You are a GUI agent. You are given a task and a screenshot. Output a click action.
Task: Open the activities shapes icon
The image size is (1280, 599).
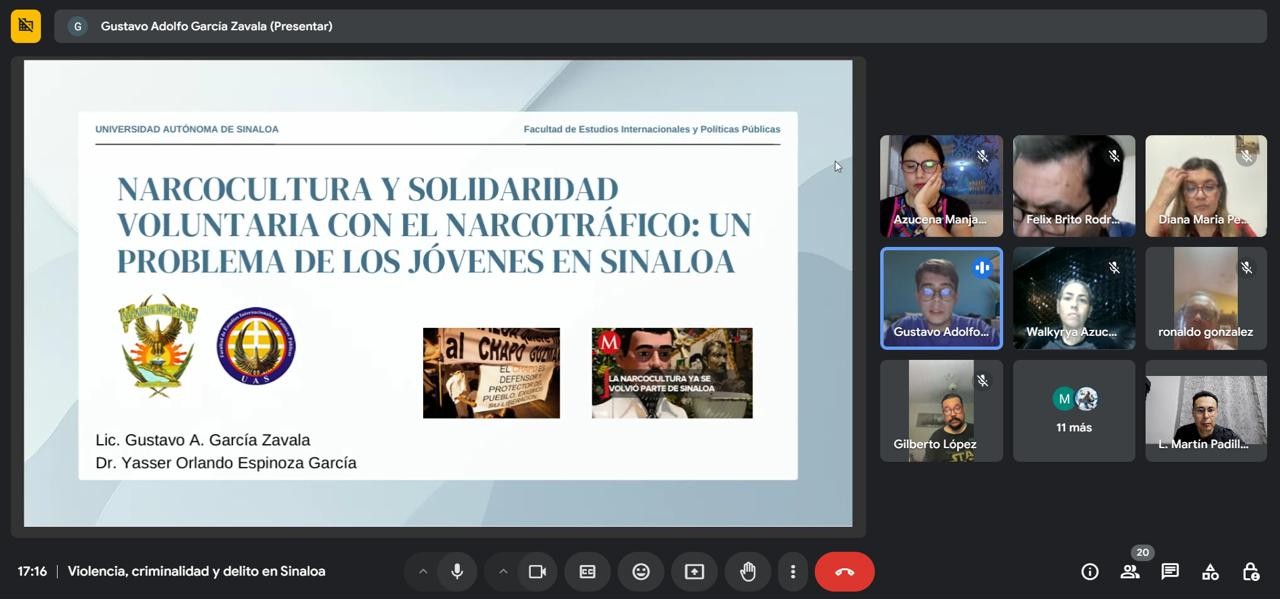coord(1210,572)
